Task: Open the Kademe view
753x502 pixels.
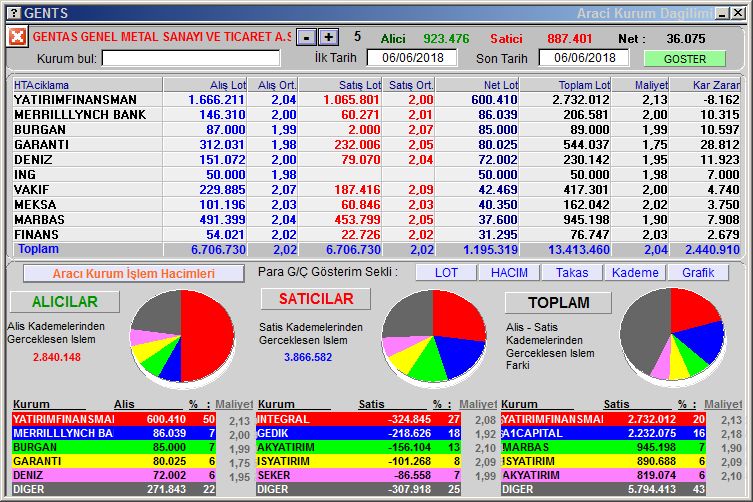Action: click(x=635, y=272)
